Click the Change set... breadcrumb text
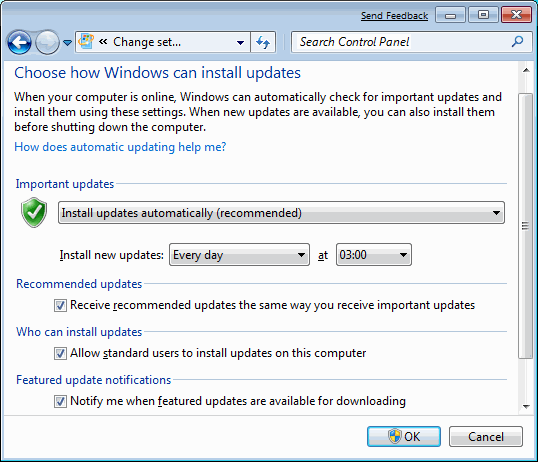The width and height of the screenshot is (538, 462). [x=147, y=42]
